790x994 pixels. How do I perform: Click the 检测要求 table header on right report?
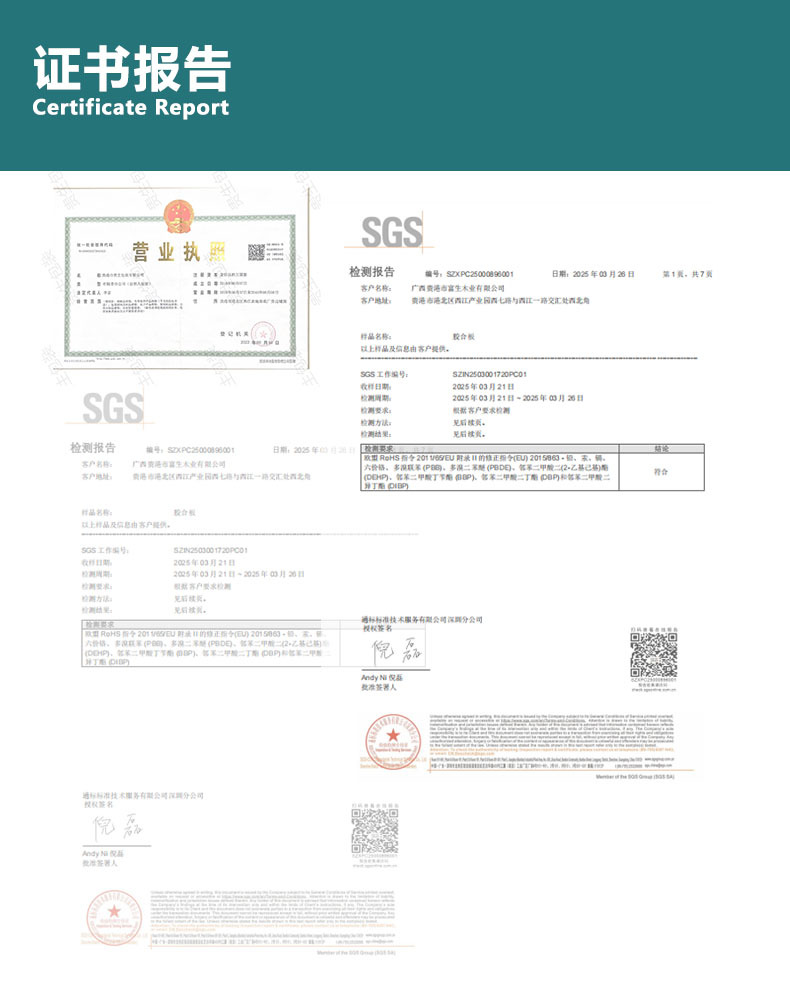tap(489, 448)
